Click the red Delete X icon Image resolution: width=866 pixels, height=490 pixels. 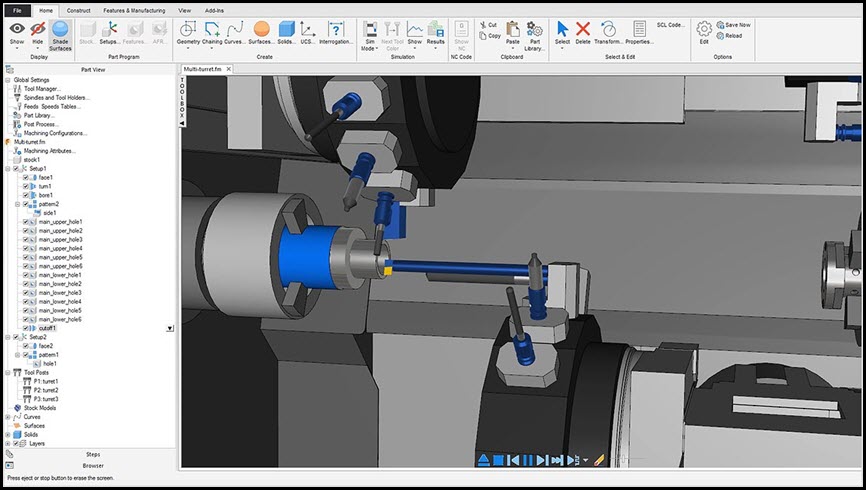coord(583,29)
